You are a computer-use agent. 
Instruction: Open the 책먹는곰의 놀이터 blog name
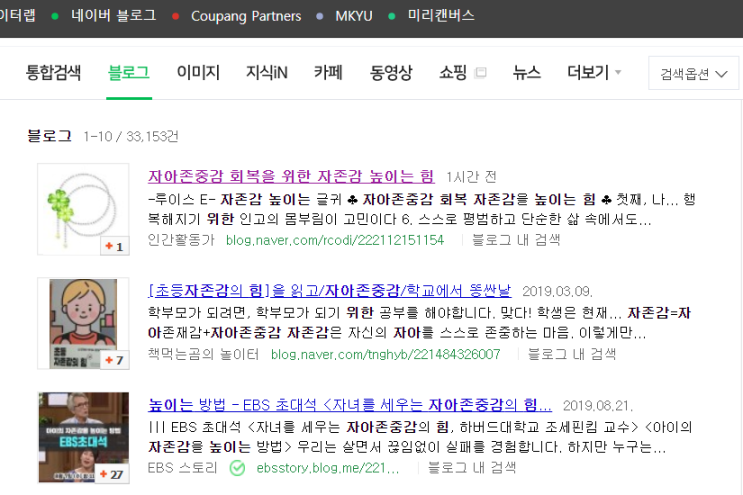coord(203,354)
